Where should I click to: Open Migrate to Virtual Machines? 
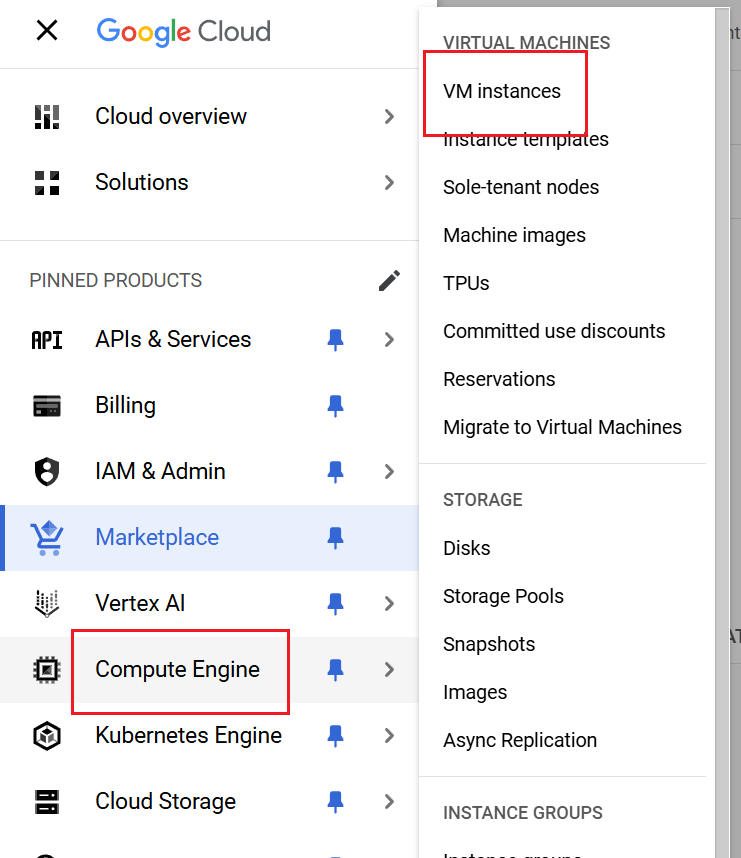tap(563, 427)
